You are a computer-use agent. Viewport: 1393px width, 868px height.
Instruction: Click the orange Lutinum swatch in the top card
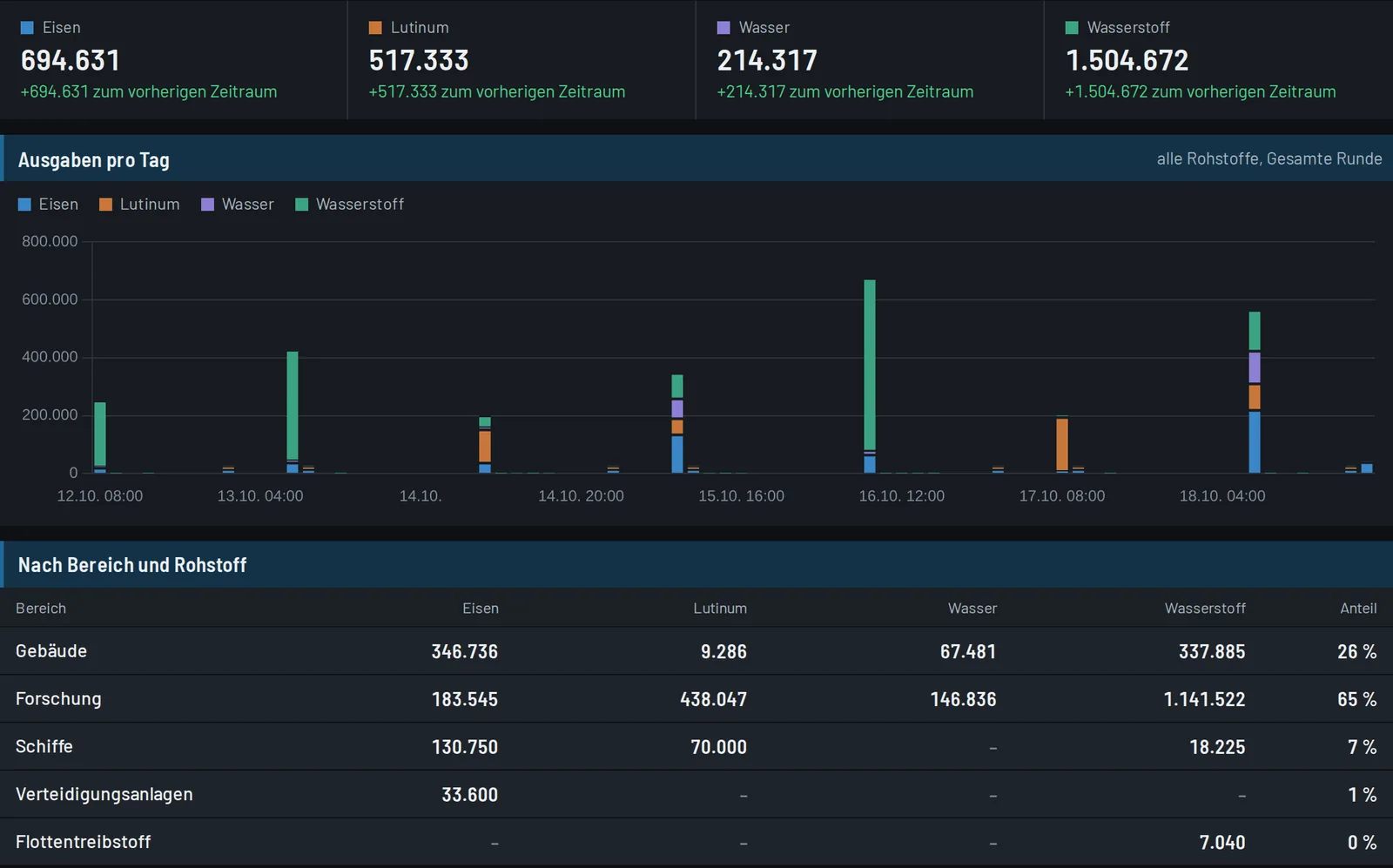375,28
